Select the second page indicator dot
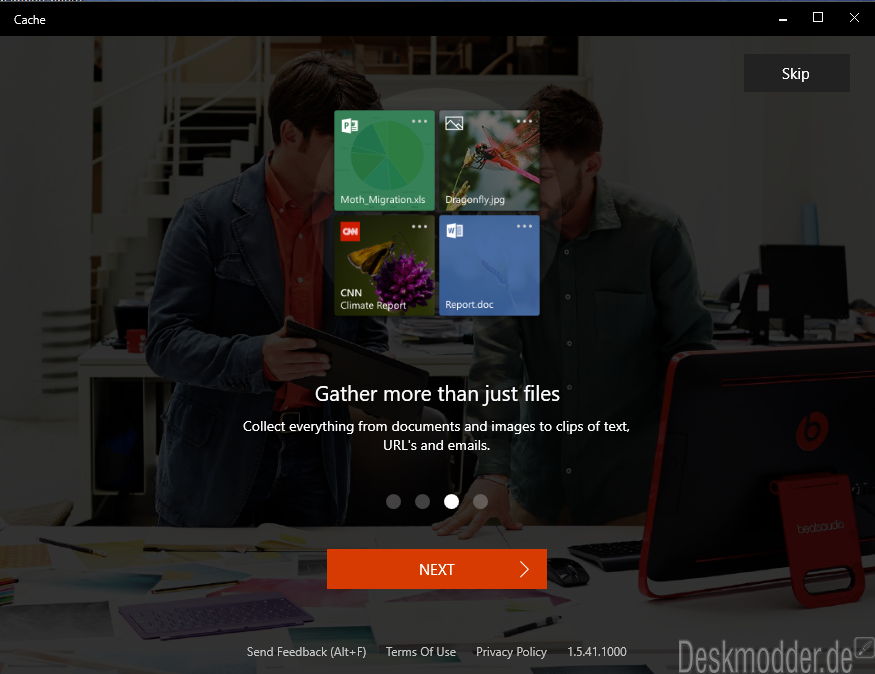The image size is (875, 674). point(423,501)
